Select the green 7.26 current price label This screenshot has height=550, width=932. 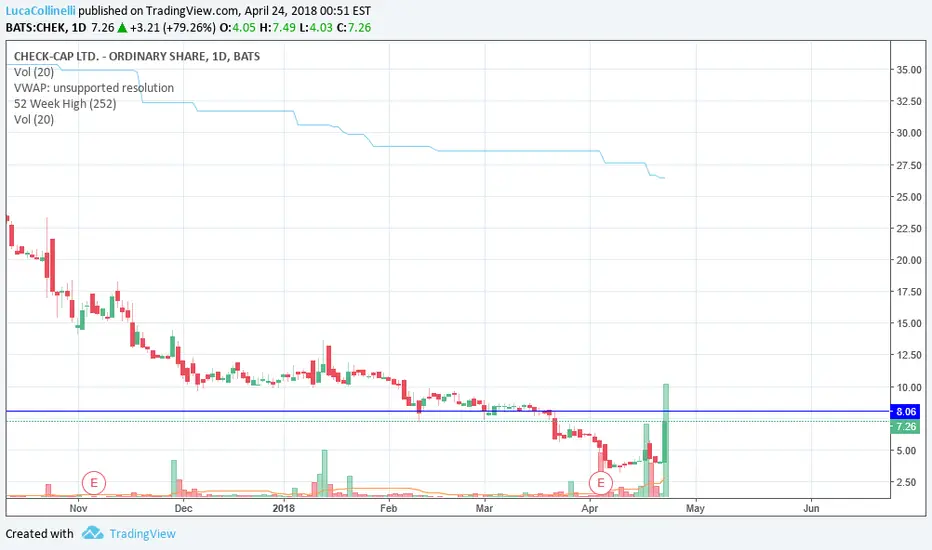pos(905,427)
